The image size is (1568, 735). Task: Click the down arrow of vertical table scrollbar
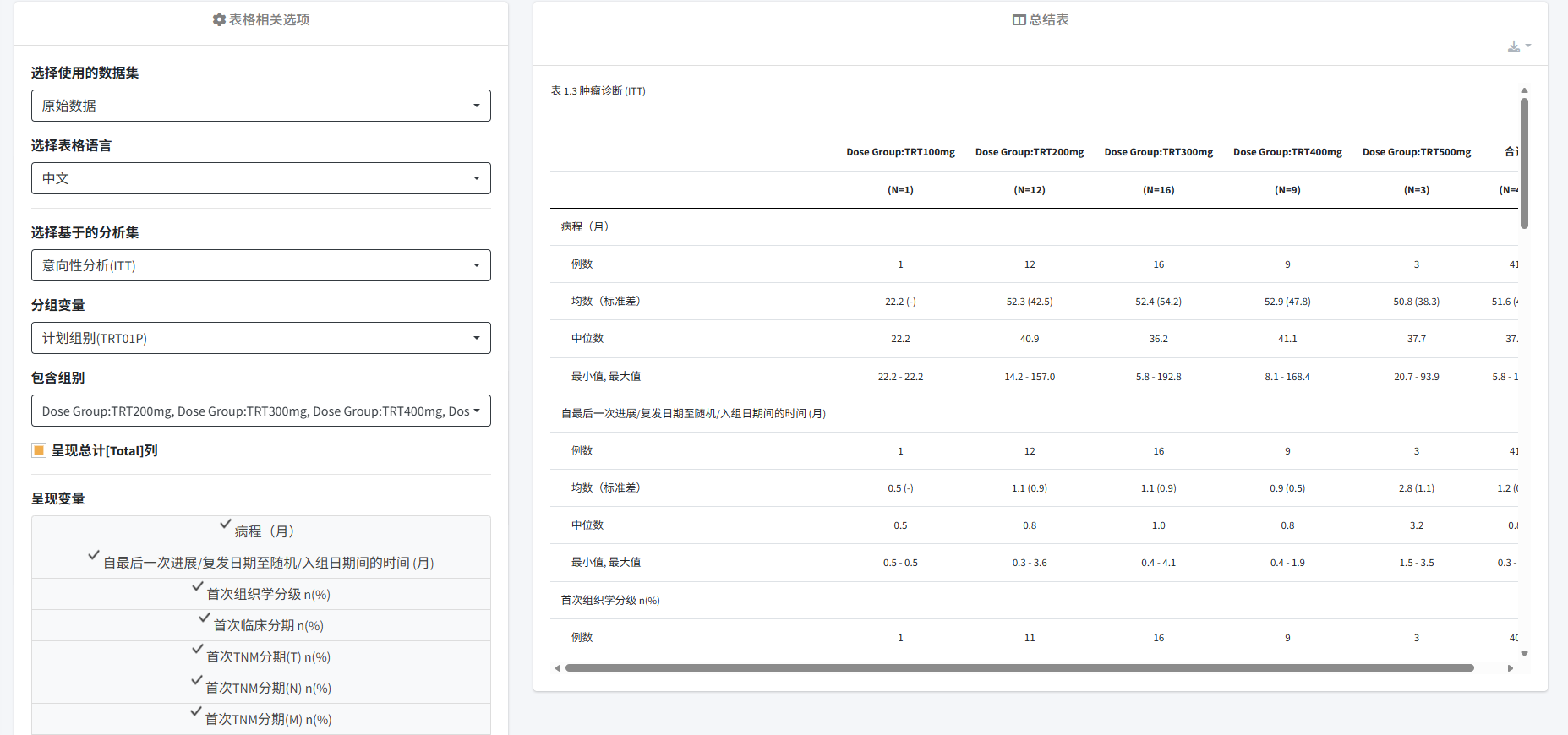tap(1524, 654)
